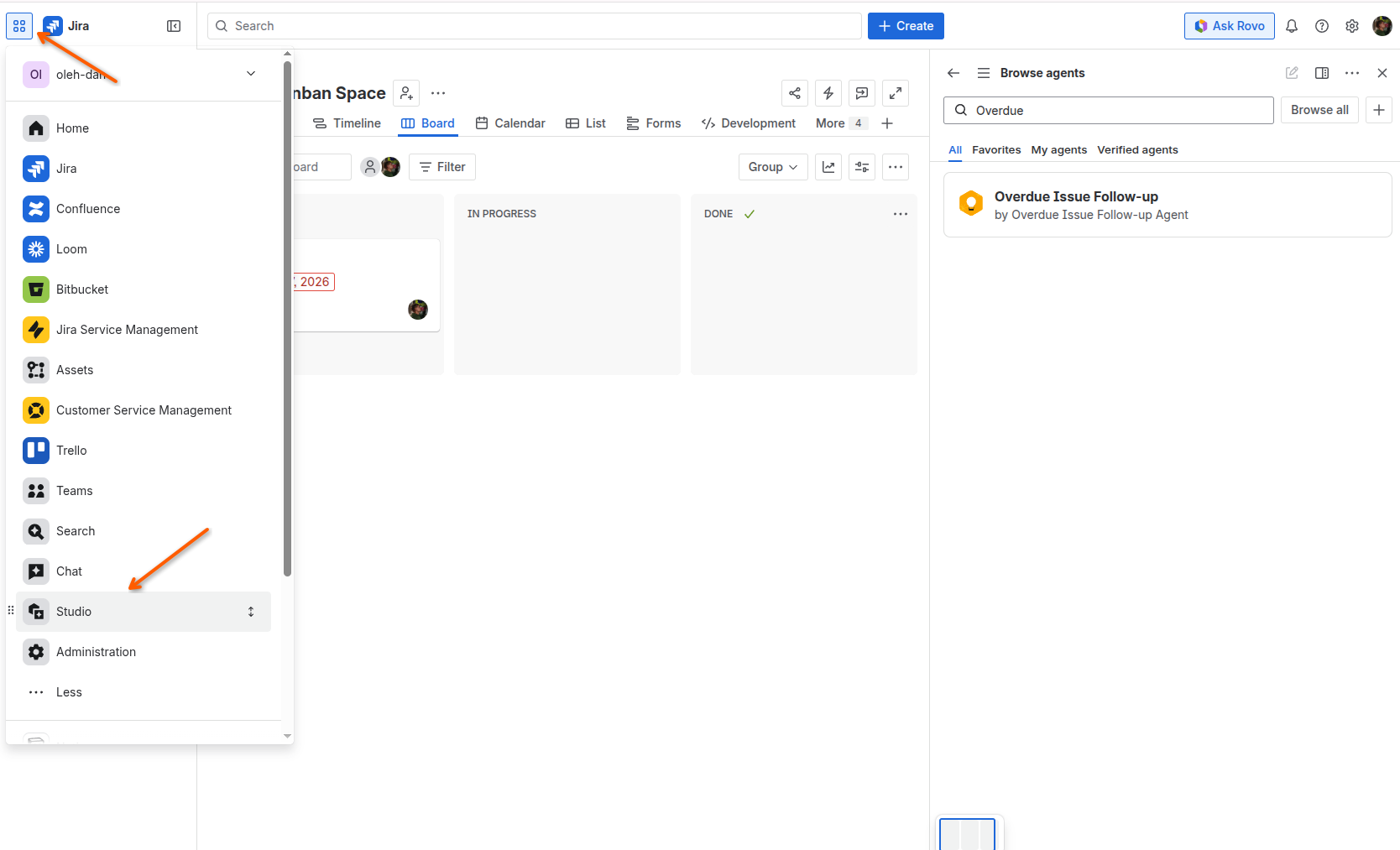
Task: Go back in the Rovo panel
Action: 953,73
